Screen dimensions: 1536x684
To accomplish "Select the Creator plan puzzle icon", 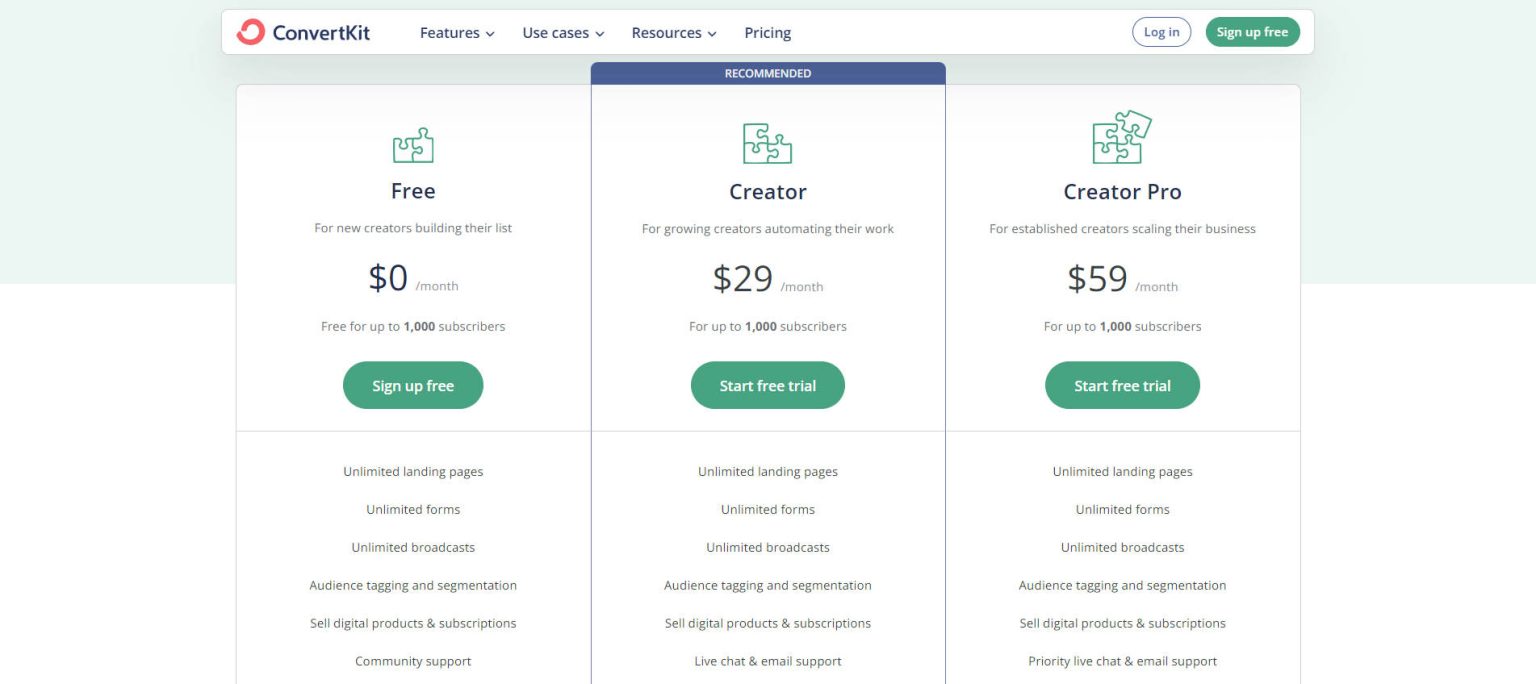I will [x=767, y=144].
